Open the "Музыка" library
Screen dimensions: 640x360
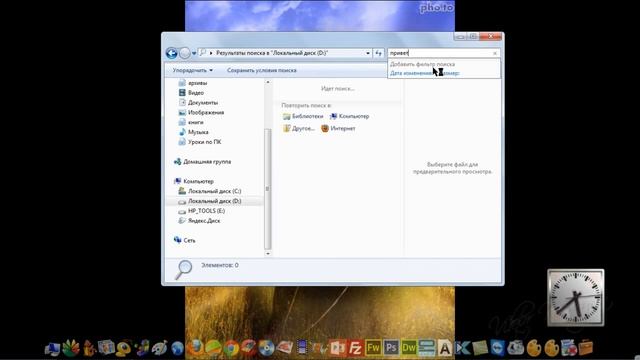(193, 132)
